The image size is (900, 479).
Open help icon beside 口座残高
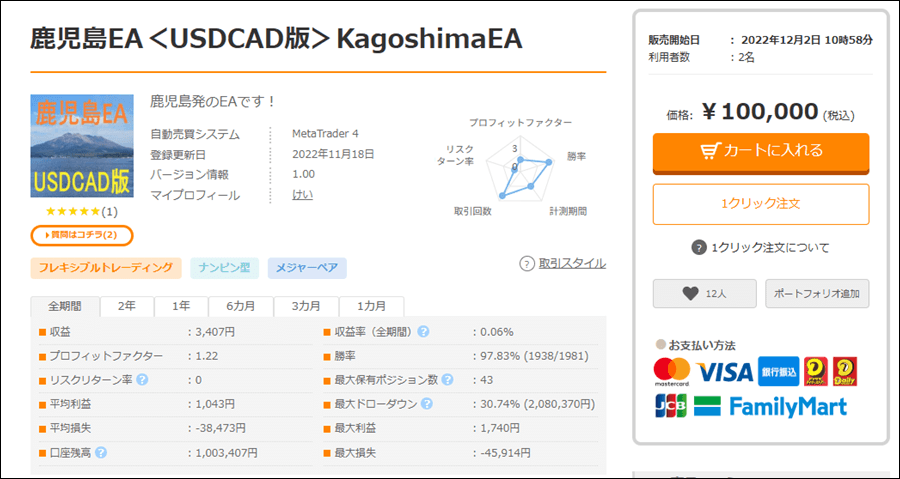101,453
